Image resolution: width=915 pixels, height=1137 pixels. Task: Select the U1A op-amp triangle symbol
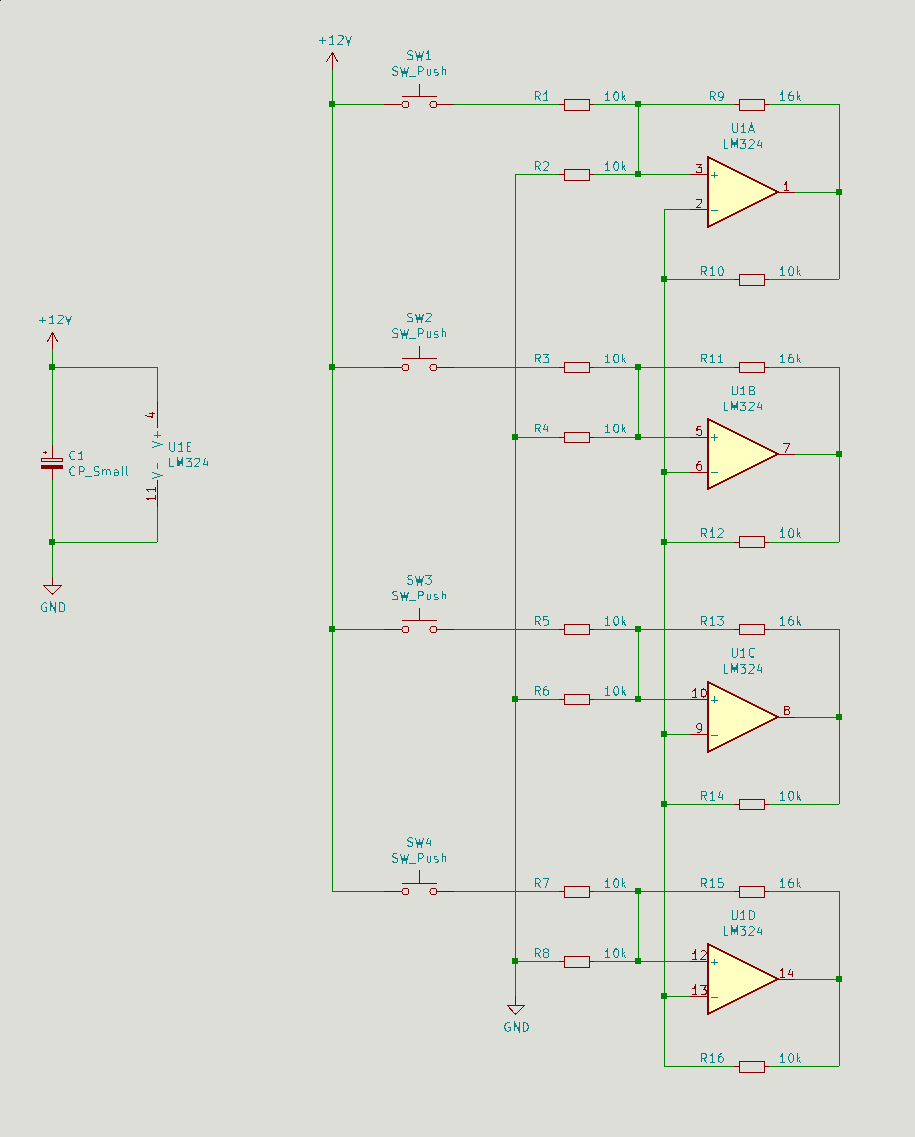pyautogui.click(x=740, y=192)
